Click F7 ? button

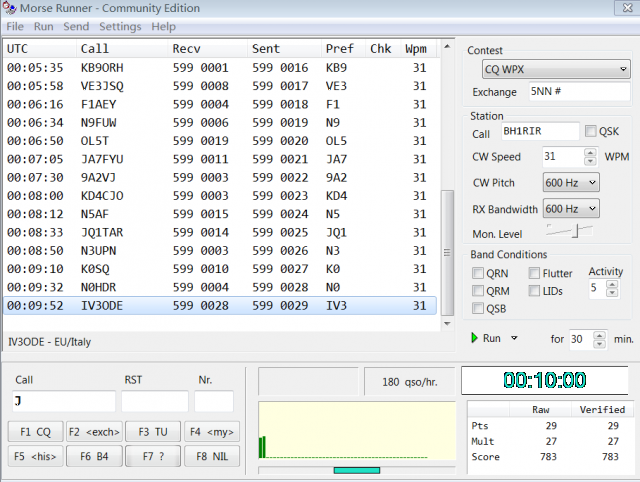153,456
